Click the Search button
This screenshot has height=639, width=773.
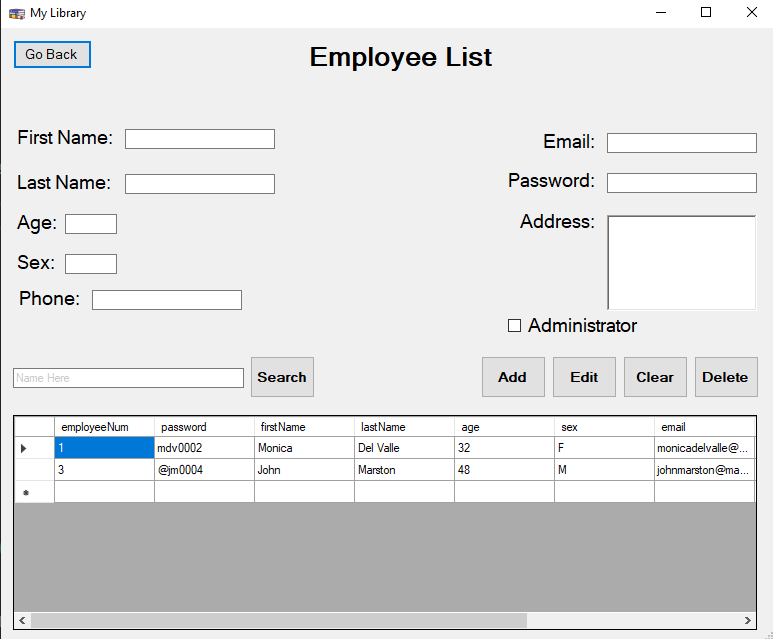pyautogui.click(x=282, y=377)
